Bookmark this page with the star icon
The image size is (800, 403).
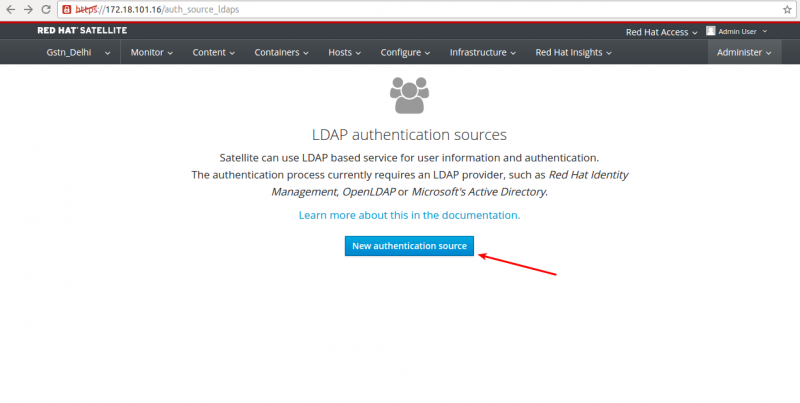point(787,10)
